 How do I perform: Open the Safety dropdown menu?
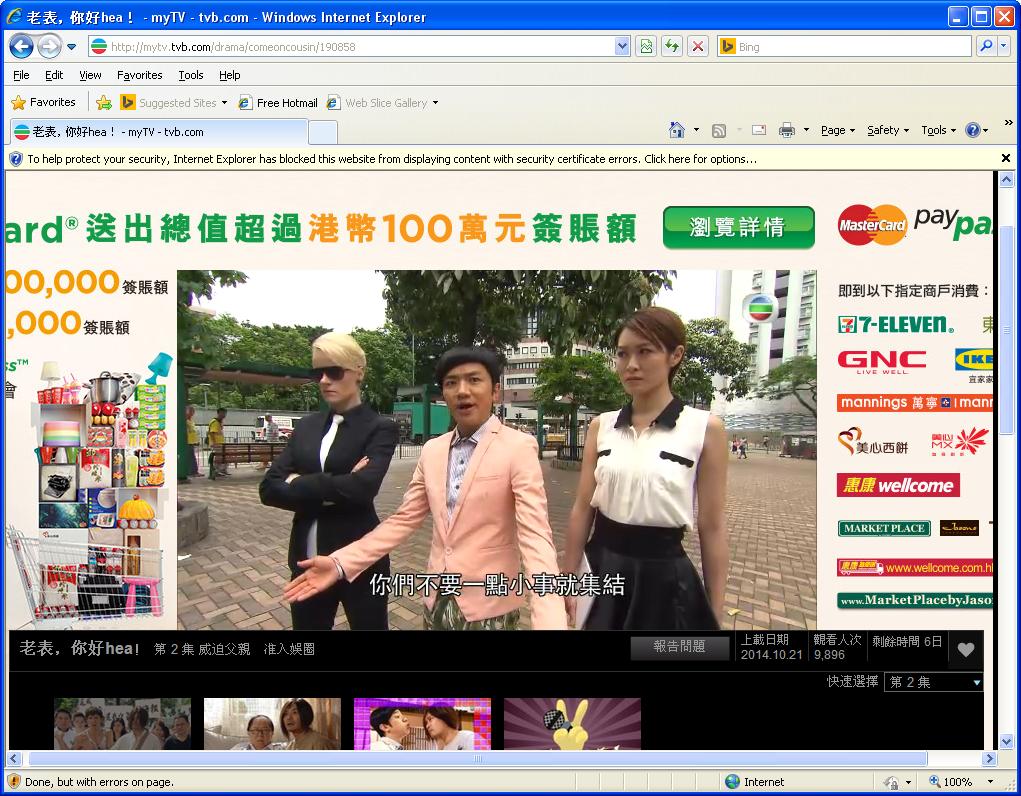pyautogui.click(x=888, y=130)
